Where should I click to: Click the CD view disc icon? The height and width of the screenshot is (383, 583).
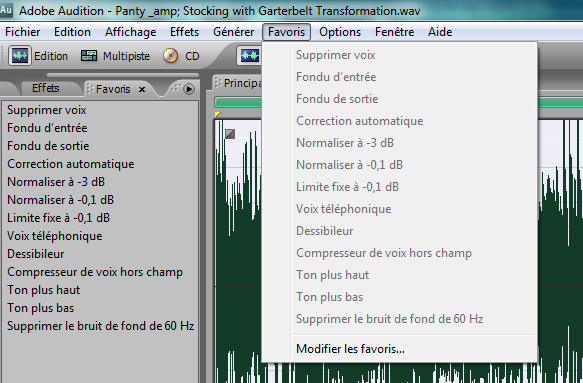click(x=171, y=56)
